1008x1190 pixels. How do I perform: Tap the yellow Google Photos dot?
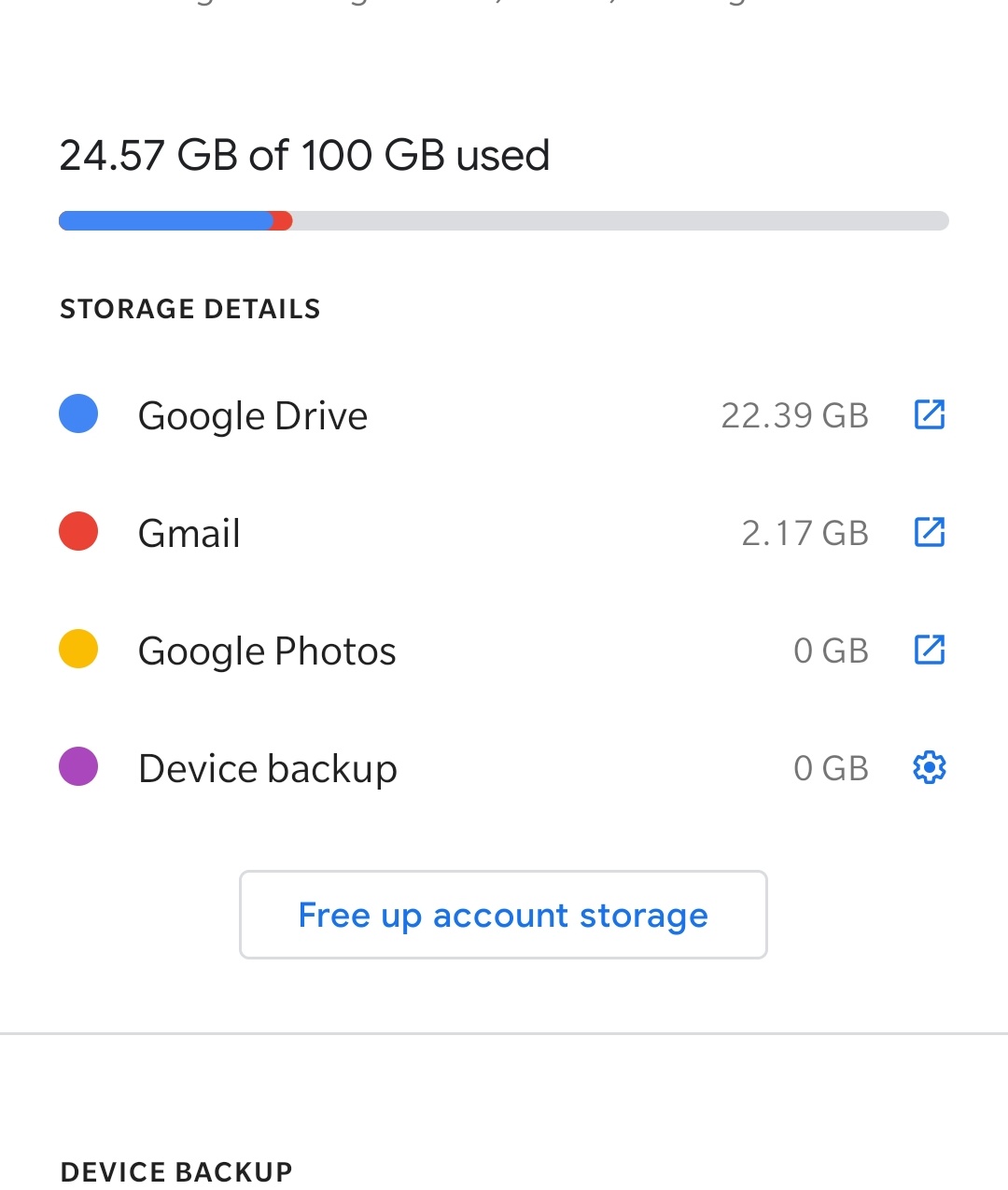78,649
